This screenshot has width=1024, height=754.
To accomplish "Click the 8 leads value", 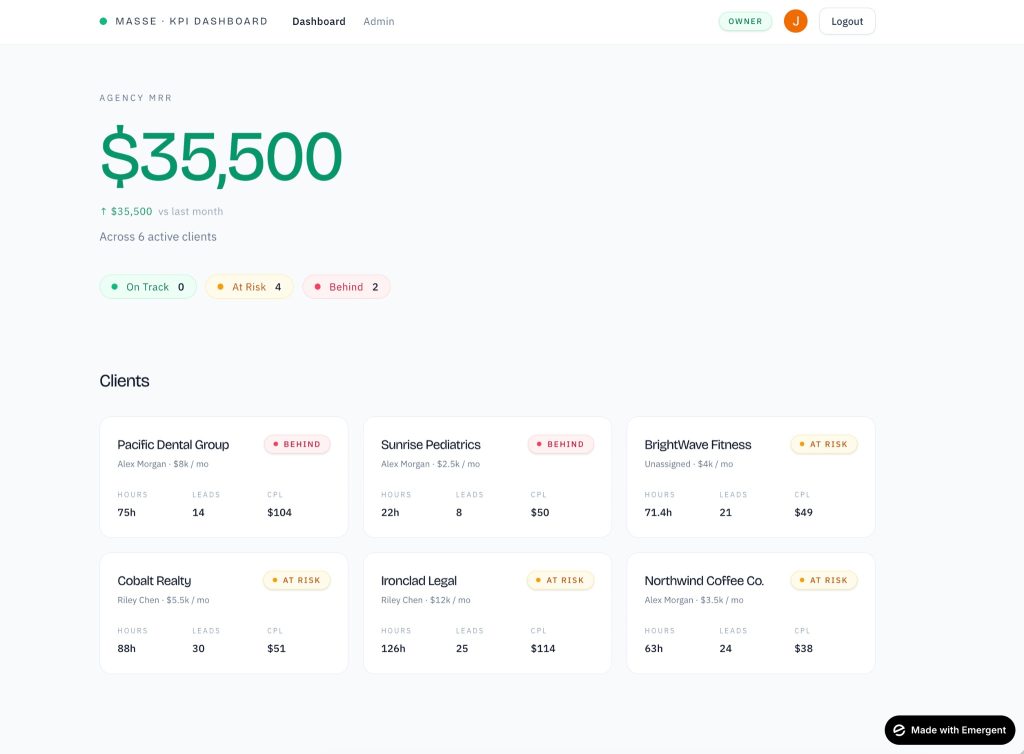I will click(459, 512).
